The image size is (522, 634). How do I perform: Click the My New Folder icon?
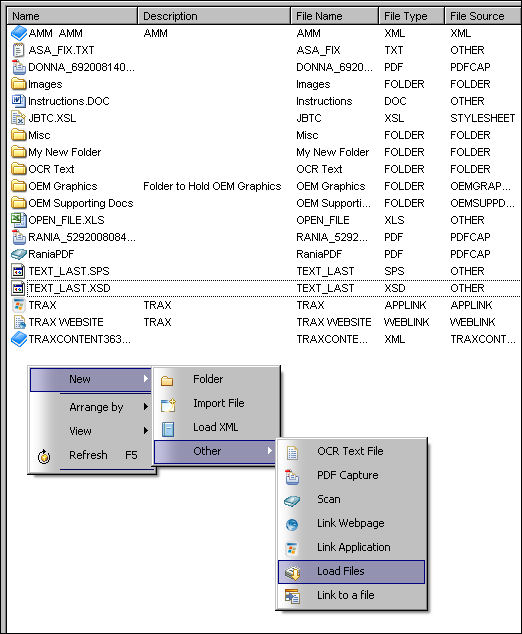tap(19, 152)
